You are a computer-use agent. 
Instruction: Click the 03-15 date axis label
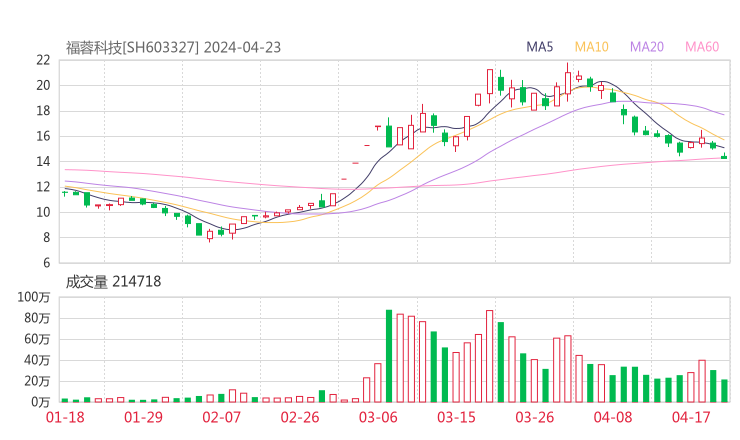456,417
